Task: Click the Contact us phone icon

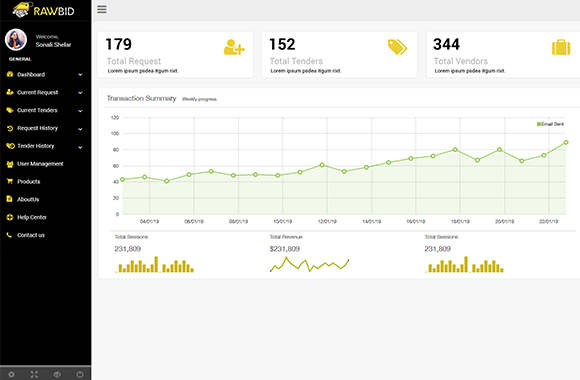Action: 9,235
